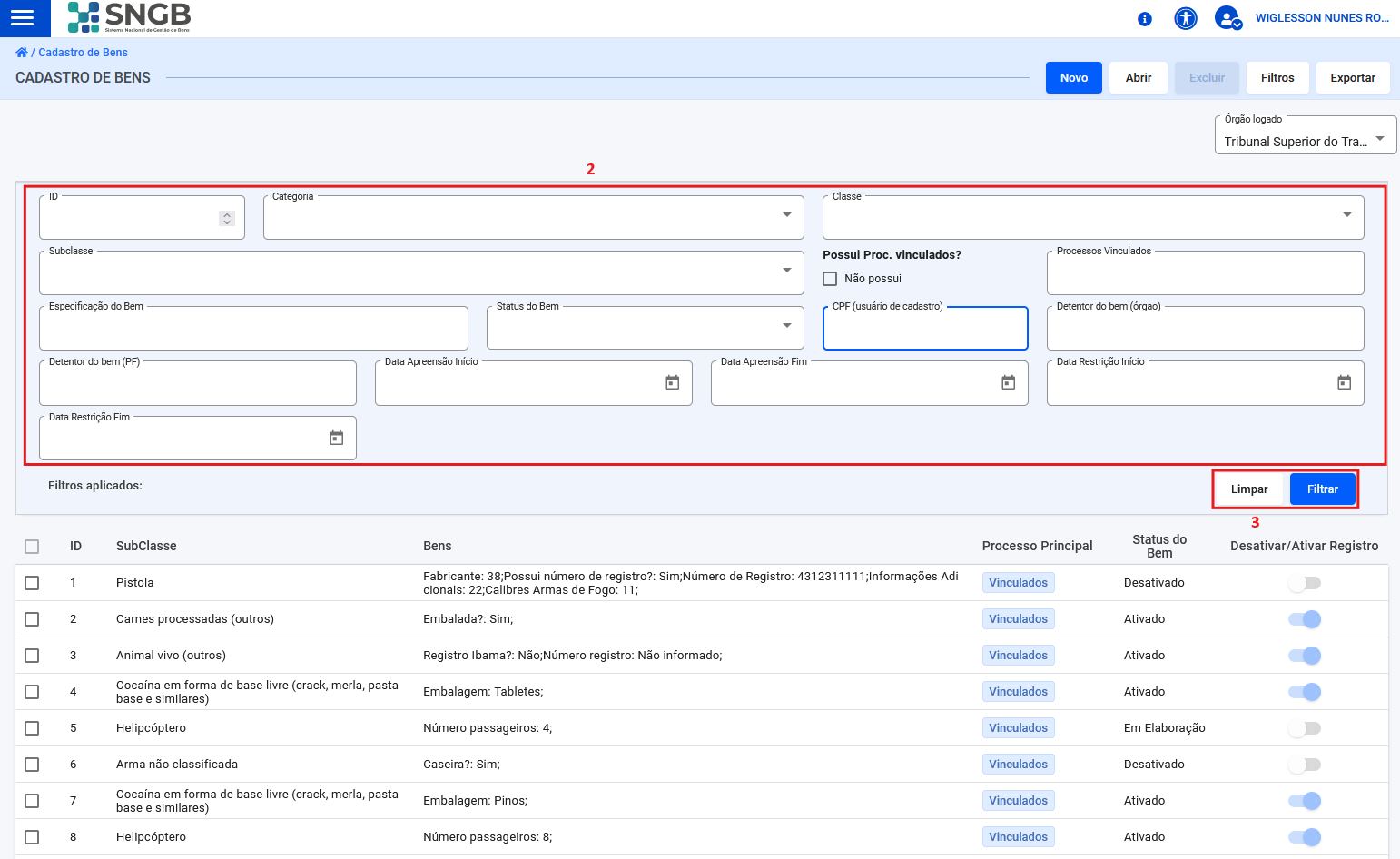The height and width of the screenshot is (859, 1400).
Task: Open the information icon in header
Action: (1145, 19)
